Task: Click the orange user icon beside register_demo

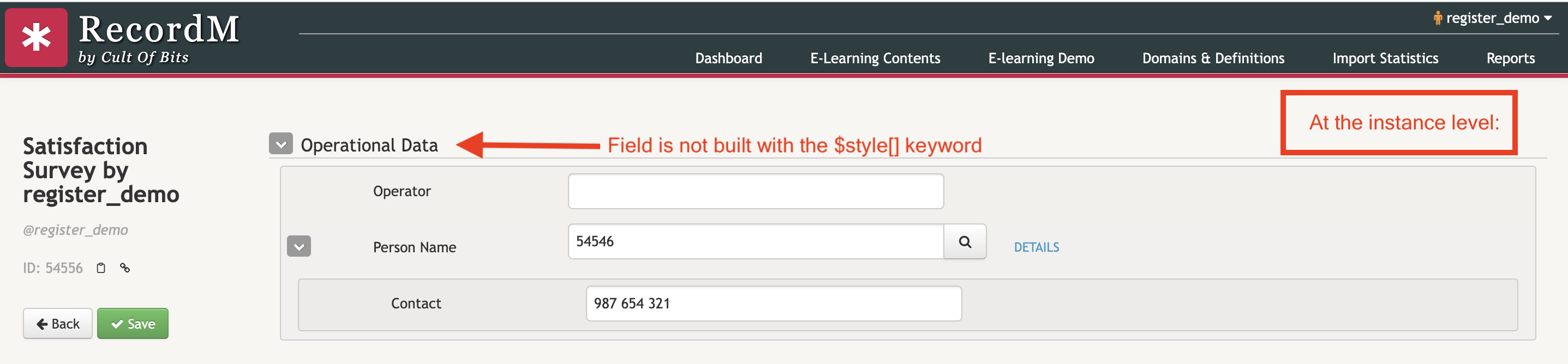Action: [1438, 18]
